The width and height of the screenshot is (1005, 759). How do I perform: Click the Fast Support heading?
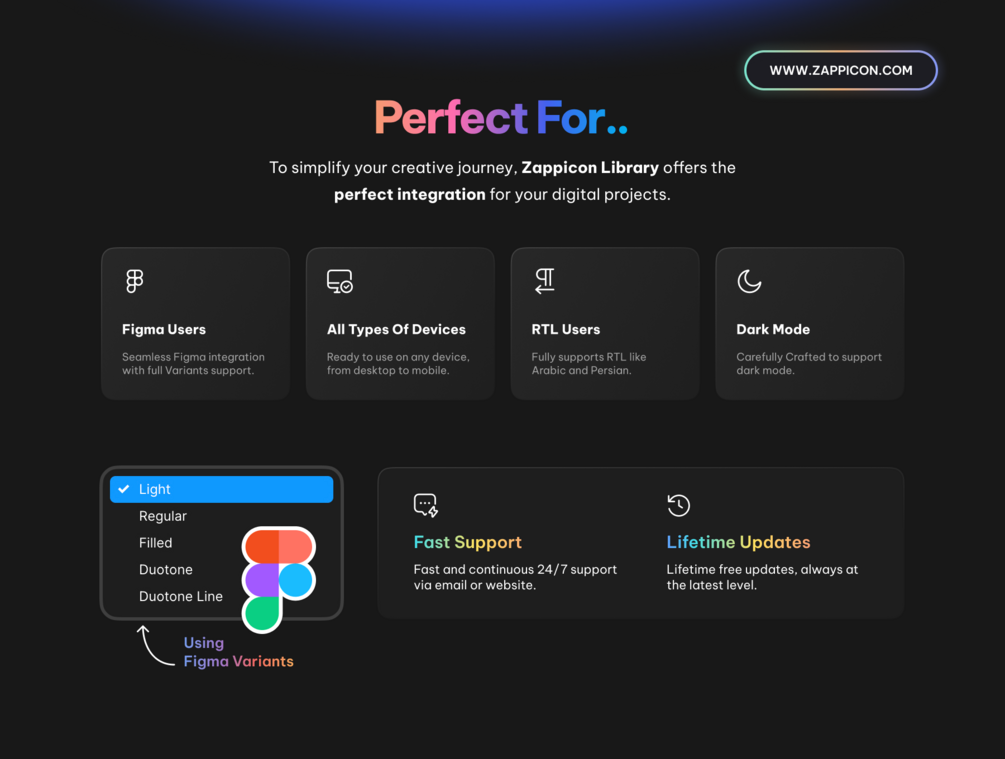point(468,542)
